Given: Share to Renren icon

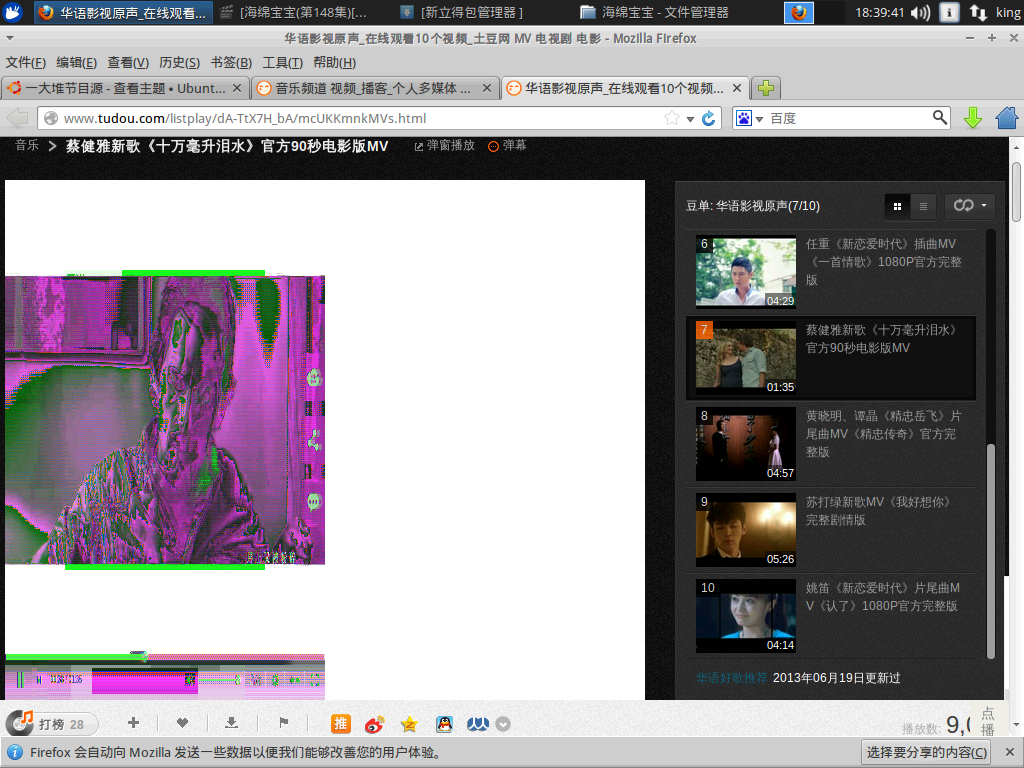Looking at the screenshot, I should tap(478, 724).
